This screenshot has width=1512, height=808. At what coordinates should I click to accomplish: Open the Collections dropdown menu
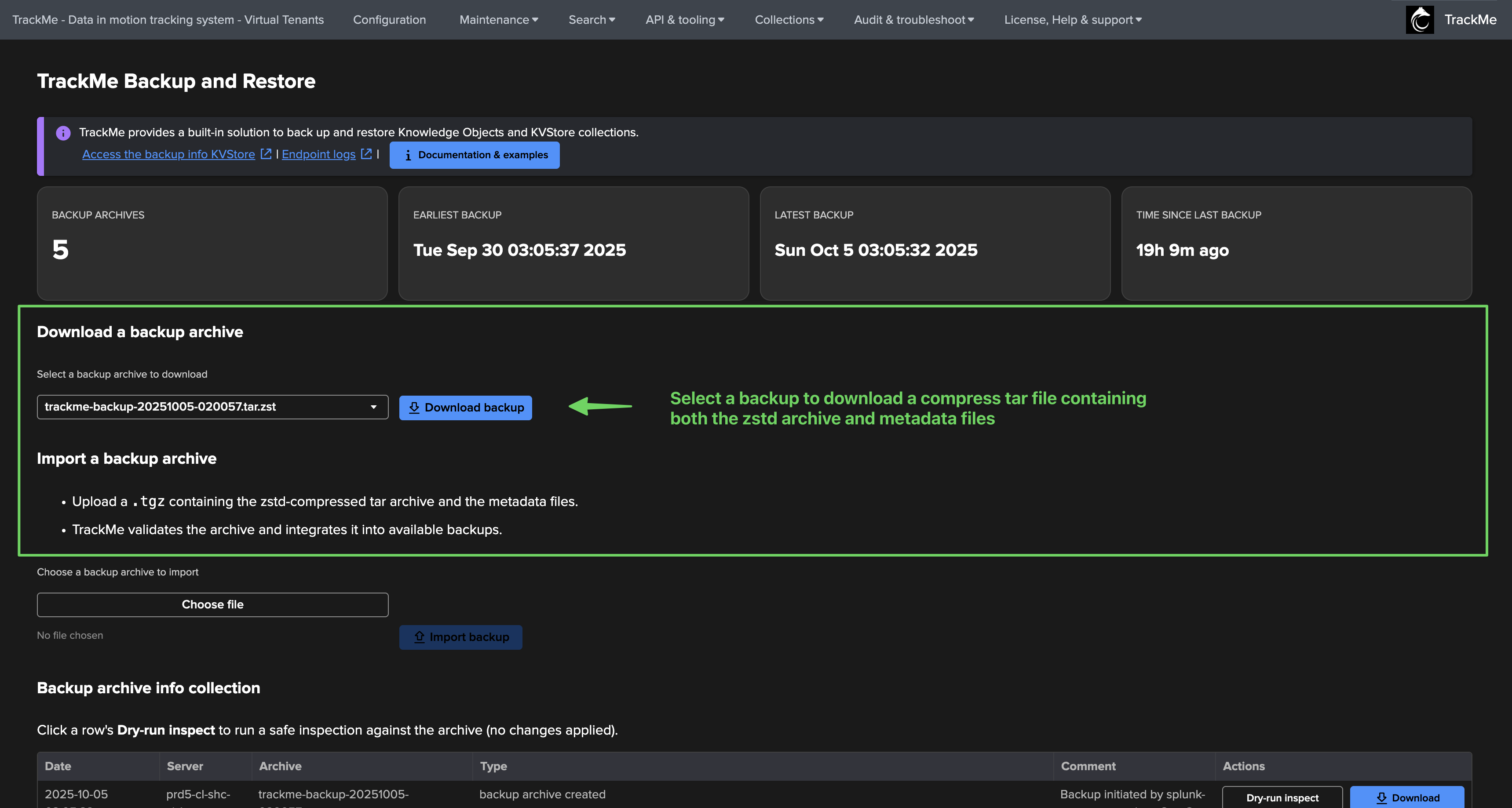[789, 20]
